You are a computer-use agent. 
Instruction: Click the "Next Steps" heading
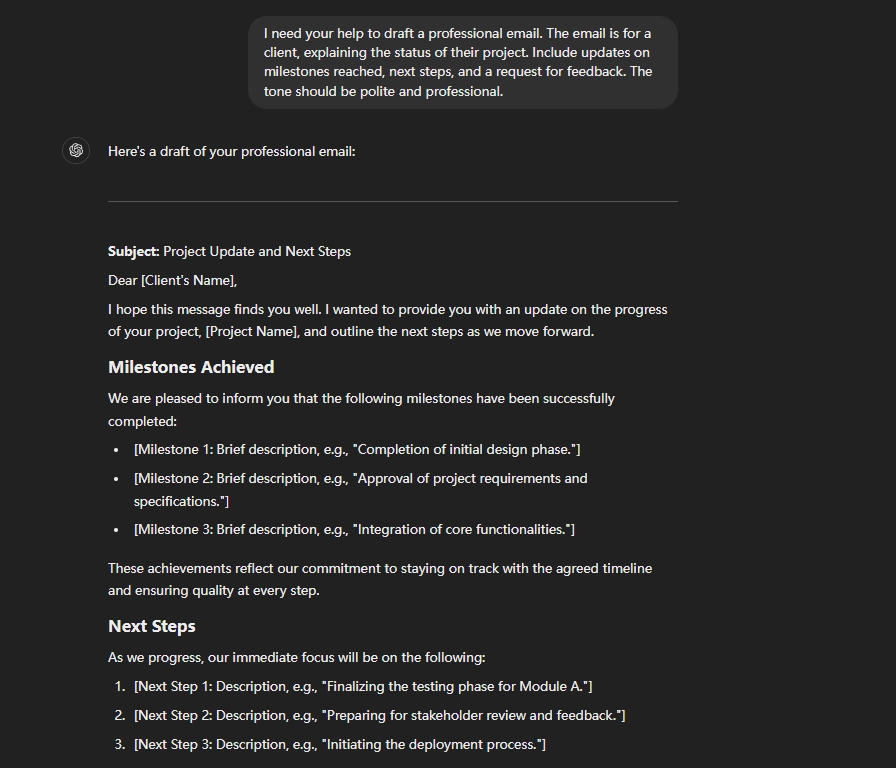(152, 626)
